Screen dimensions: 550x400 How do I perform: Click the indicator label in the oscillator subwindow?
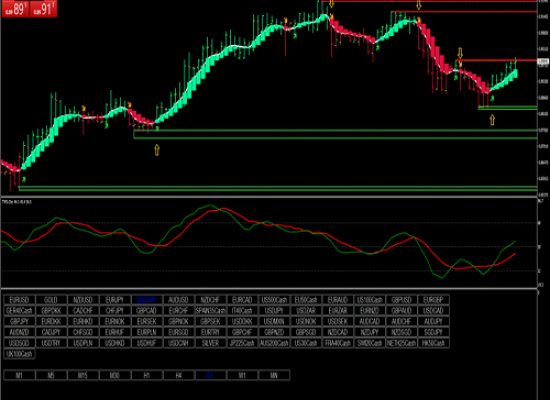(x=16, y=202)
